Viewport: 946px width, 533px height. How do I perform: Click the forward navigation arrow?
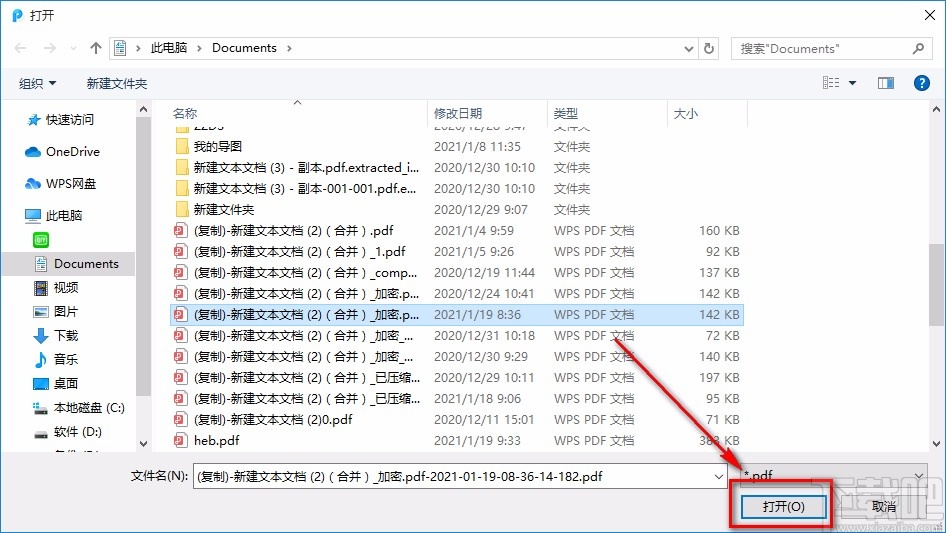[x=49, y=48]
